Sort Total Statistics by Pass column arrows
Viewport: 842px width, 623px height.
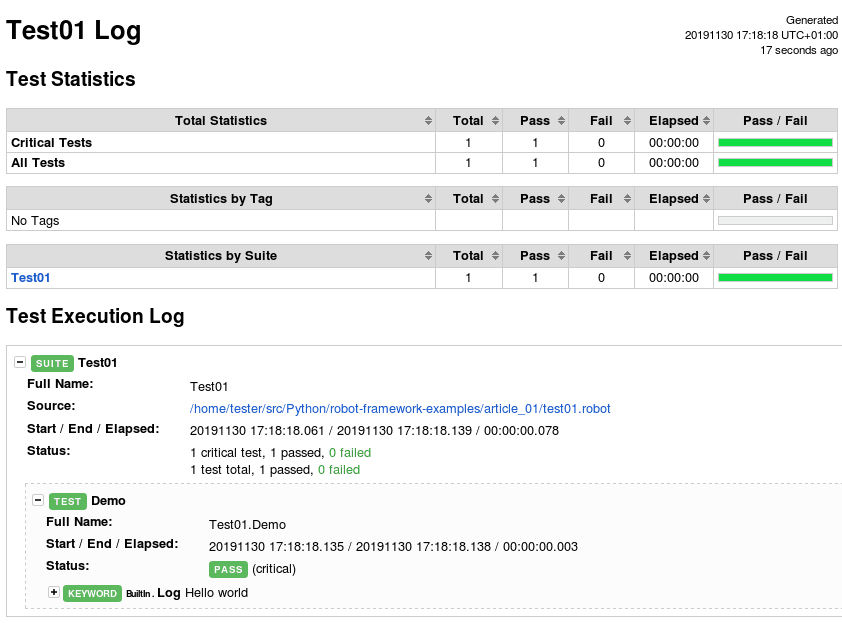[x=561, y=121]
